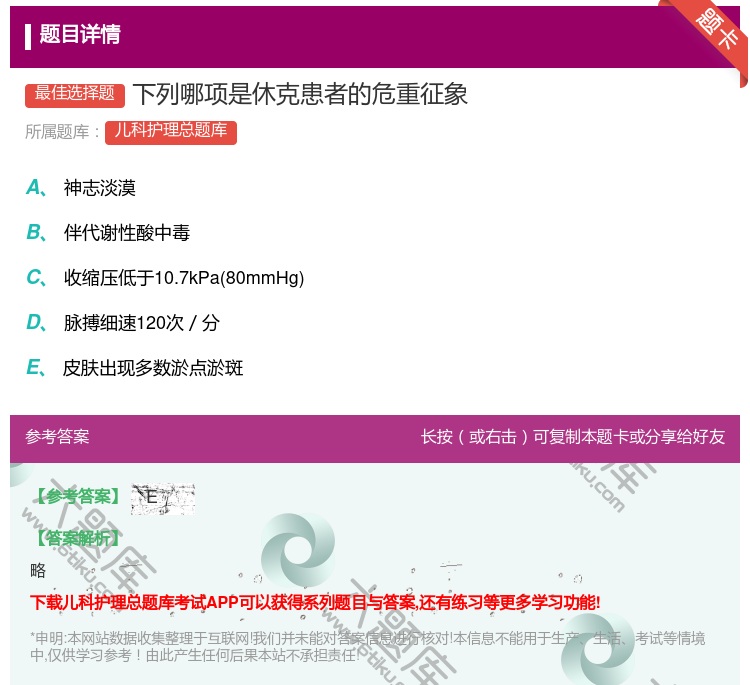
Task: Open the 儿科护理总题库 question bank tag
Action: pyautogui.click(x=170, y=131)
